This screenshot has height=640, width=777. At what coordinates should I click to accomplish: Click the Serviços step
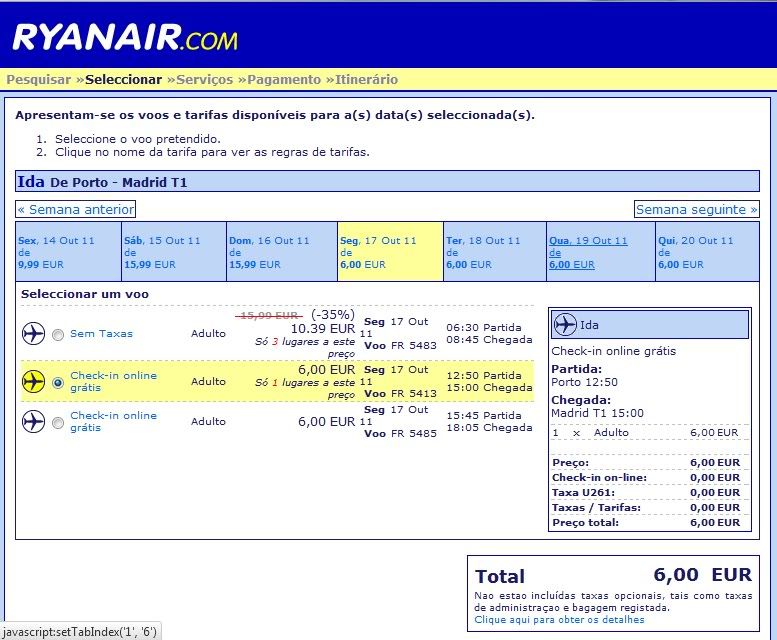pos(204,80)
